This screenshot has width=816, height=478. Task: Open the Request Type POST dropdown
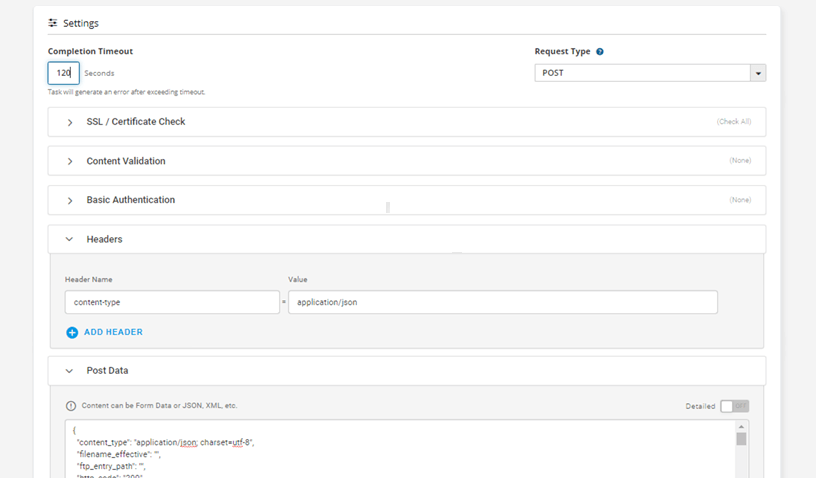[650, 73]
